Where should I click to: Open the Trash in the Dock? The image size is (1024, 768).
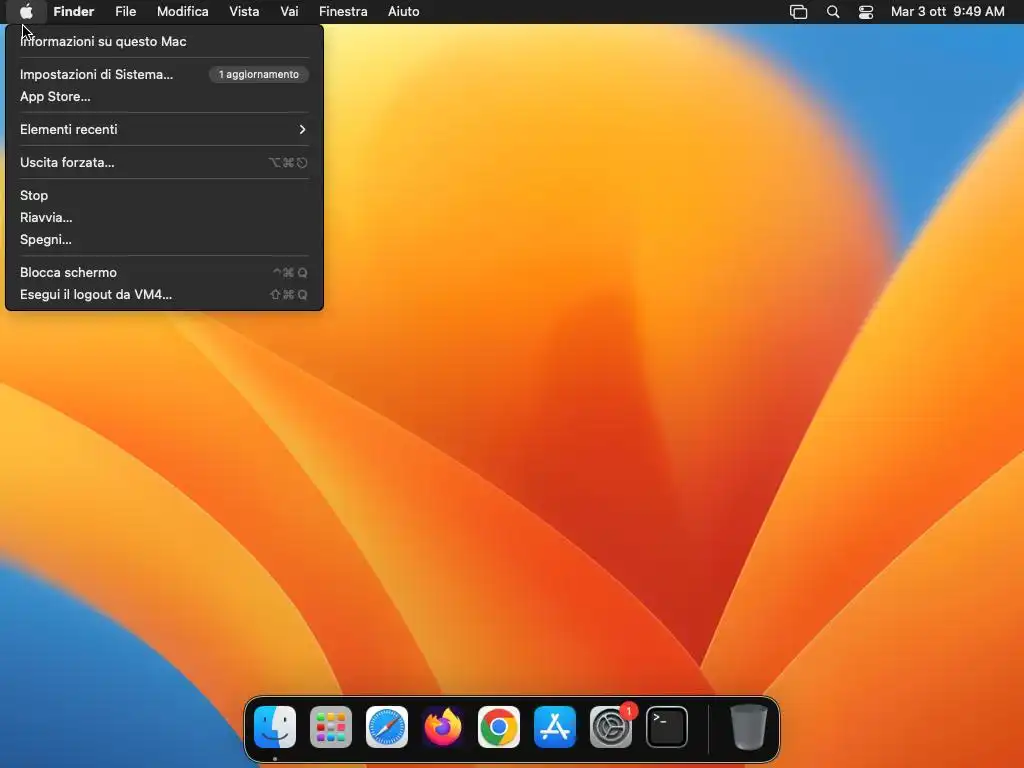pos(748,727)
